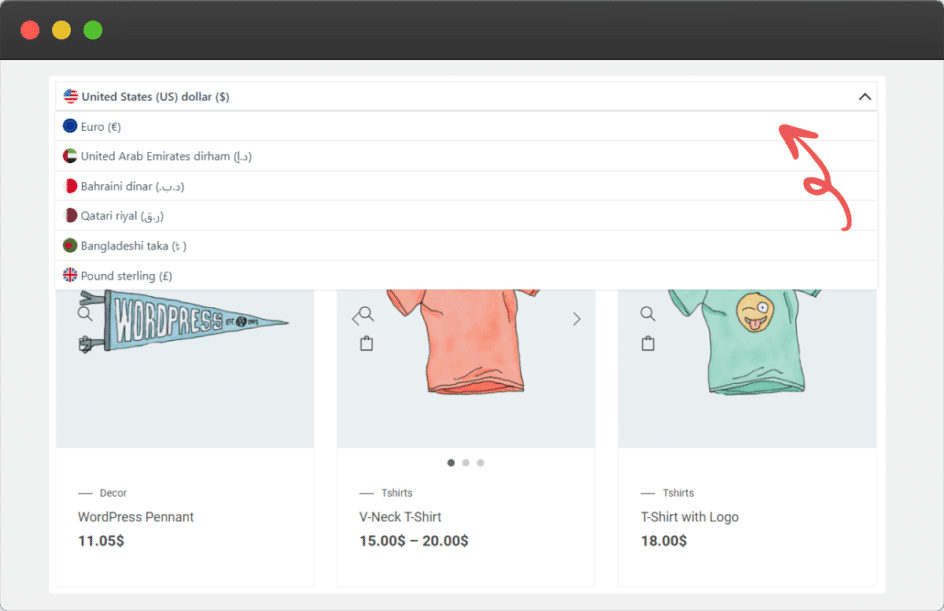Select Euro (€) from the currency list
The width and height of the screenshot is (944, 611).
pyautogui.click(x=101, y=127)
